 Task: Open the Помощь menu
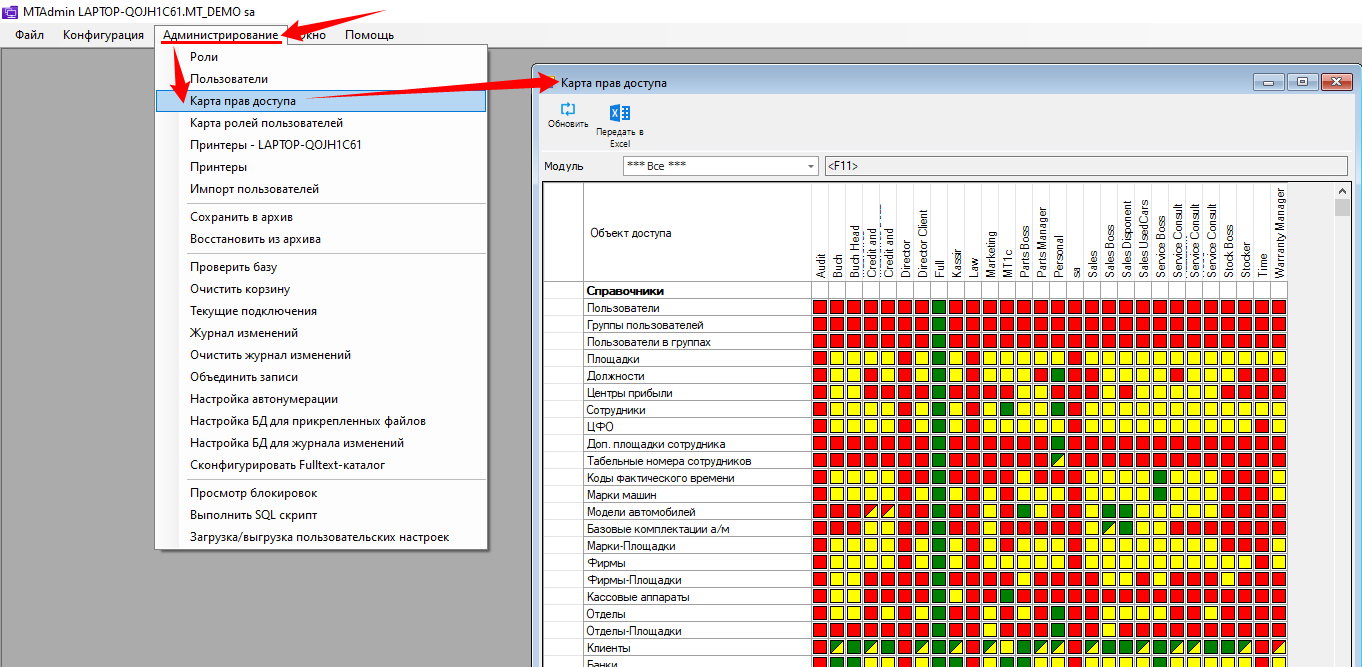point(369,35)
